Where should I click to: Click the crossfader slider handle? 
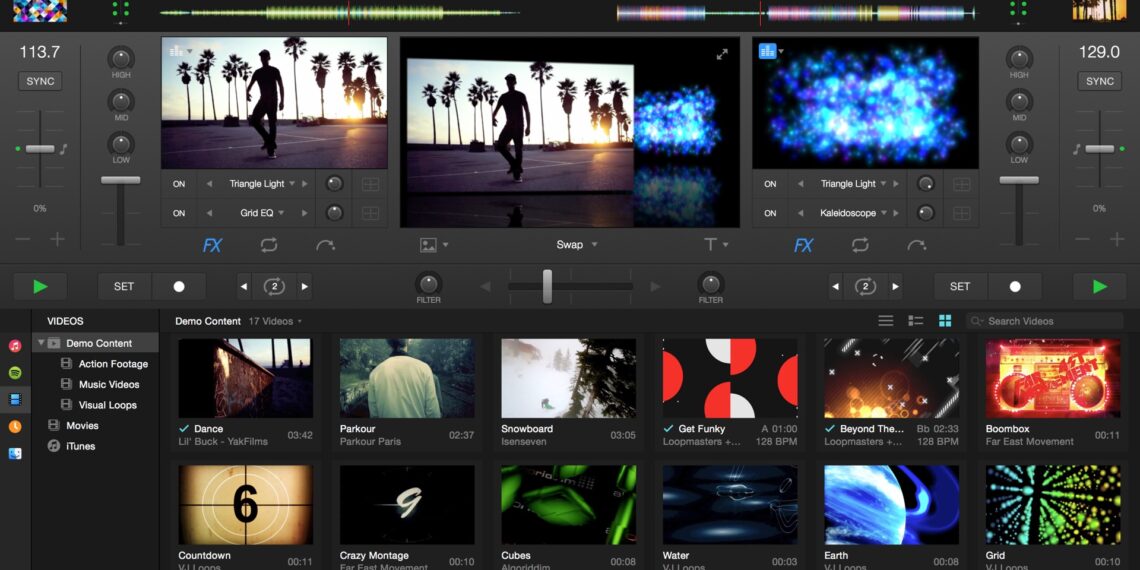547,286
